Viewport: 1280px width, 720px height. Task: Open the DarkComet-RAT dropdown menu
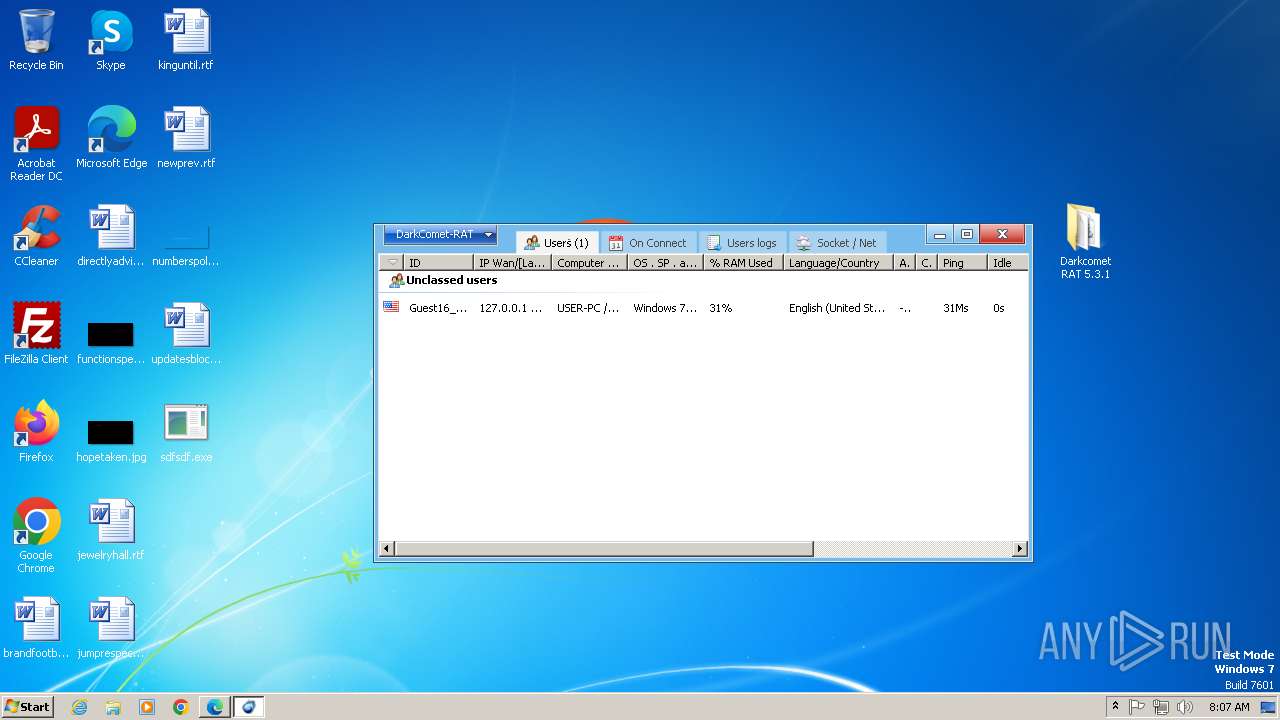[440, 235]
